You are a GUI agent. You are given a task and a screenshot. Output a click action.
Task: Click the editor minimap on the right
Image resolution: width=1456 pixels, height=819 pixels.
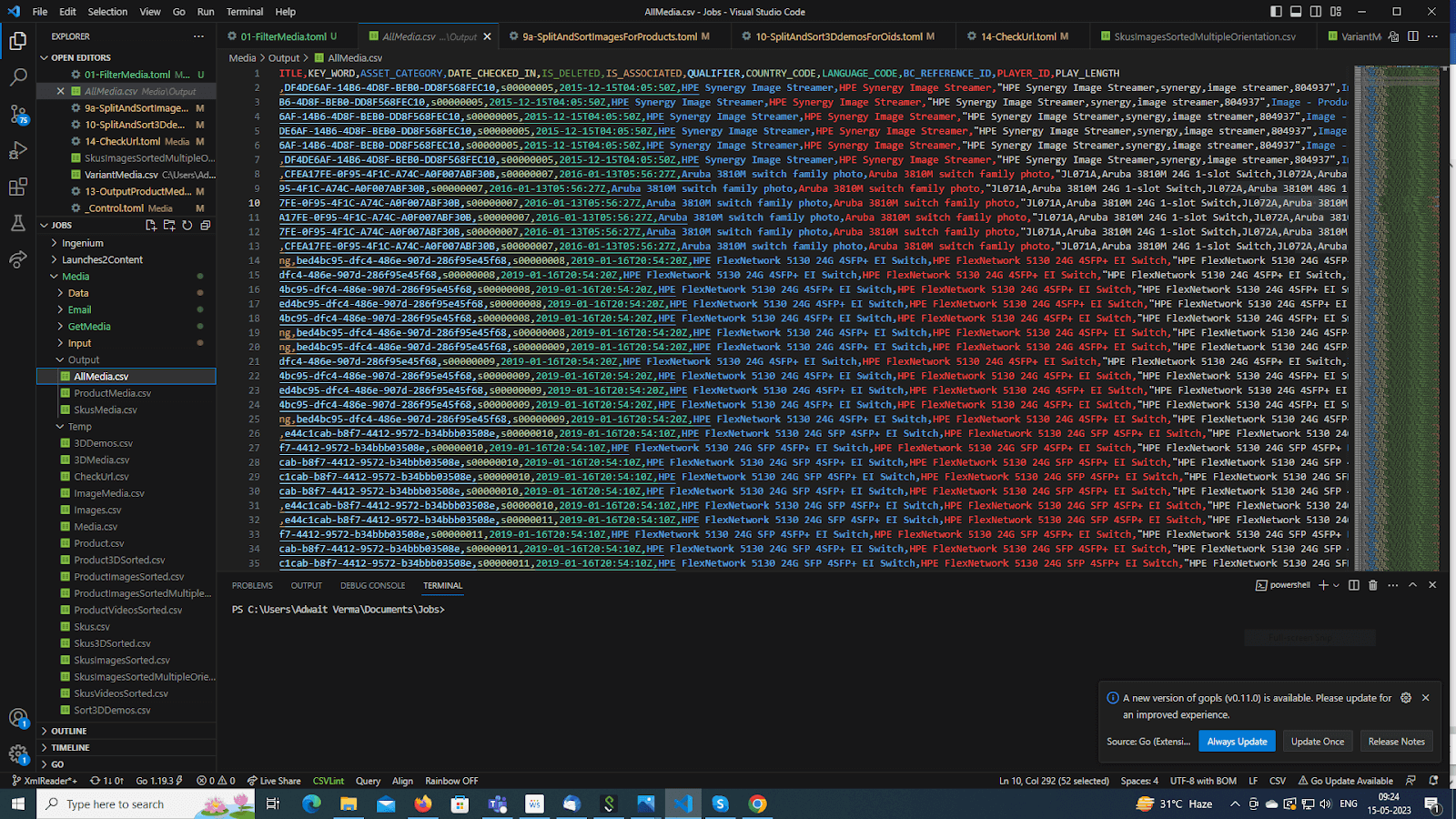(1397, 318)
